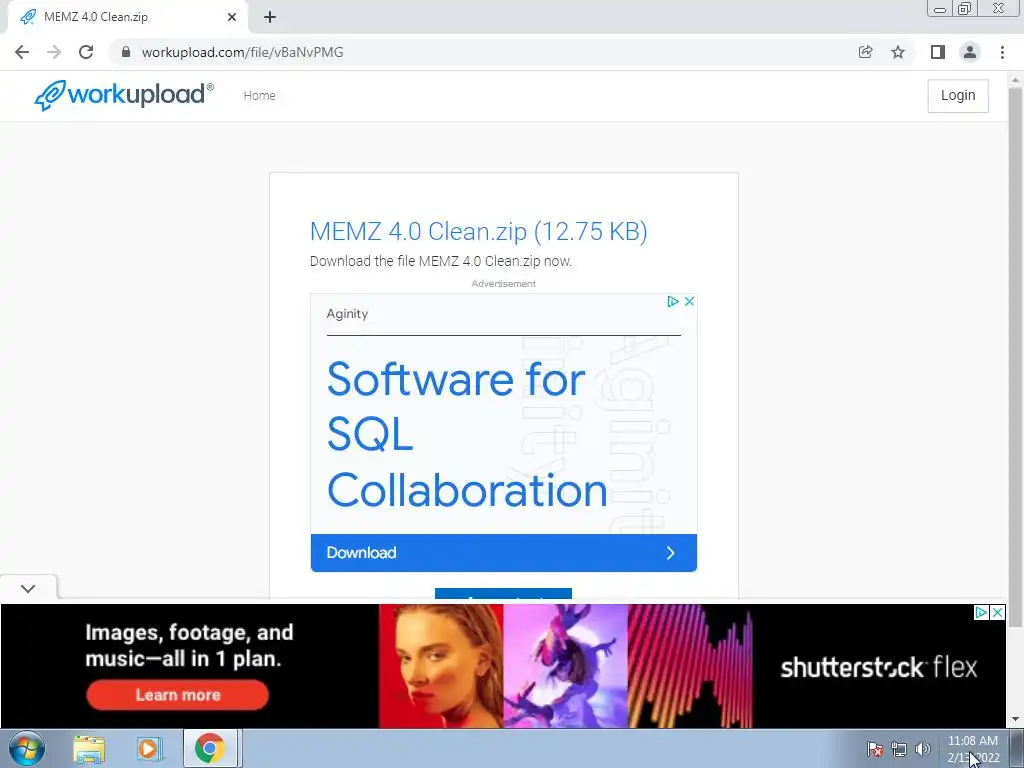Open the Chrome side panel icon

[x=938, y=52]
